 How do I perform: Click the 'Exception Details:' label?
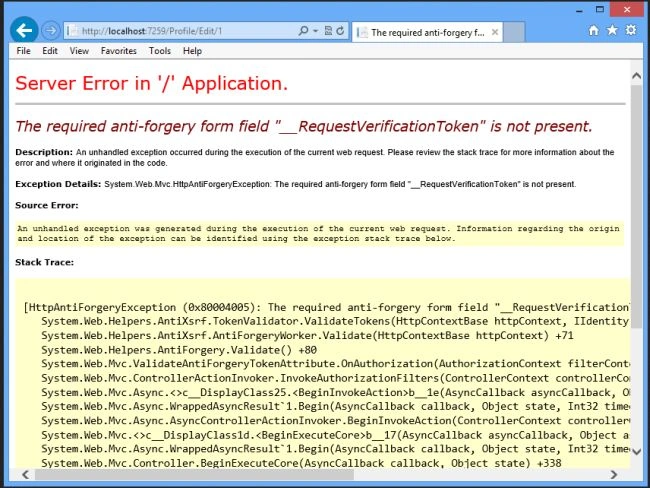click(58, 184)
